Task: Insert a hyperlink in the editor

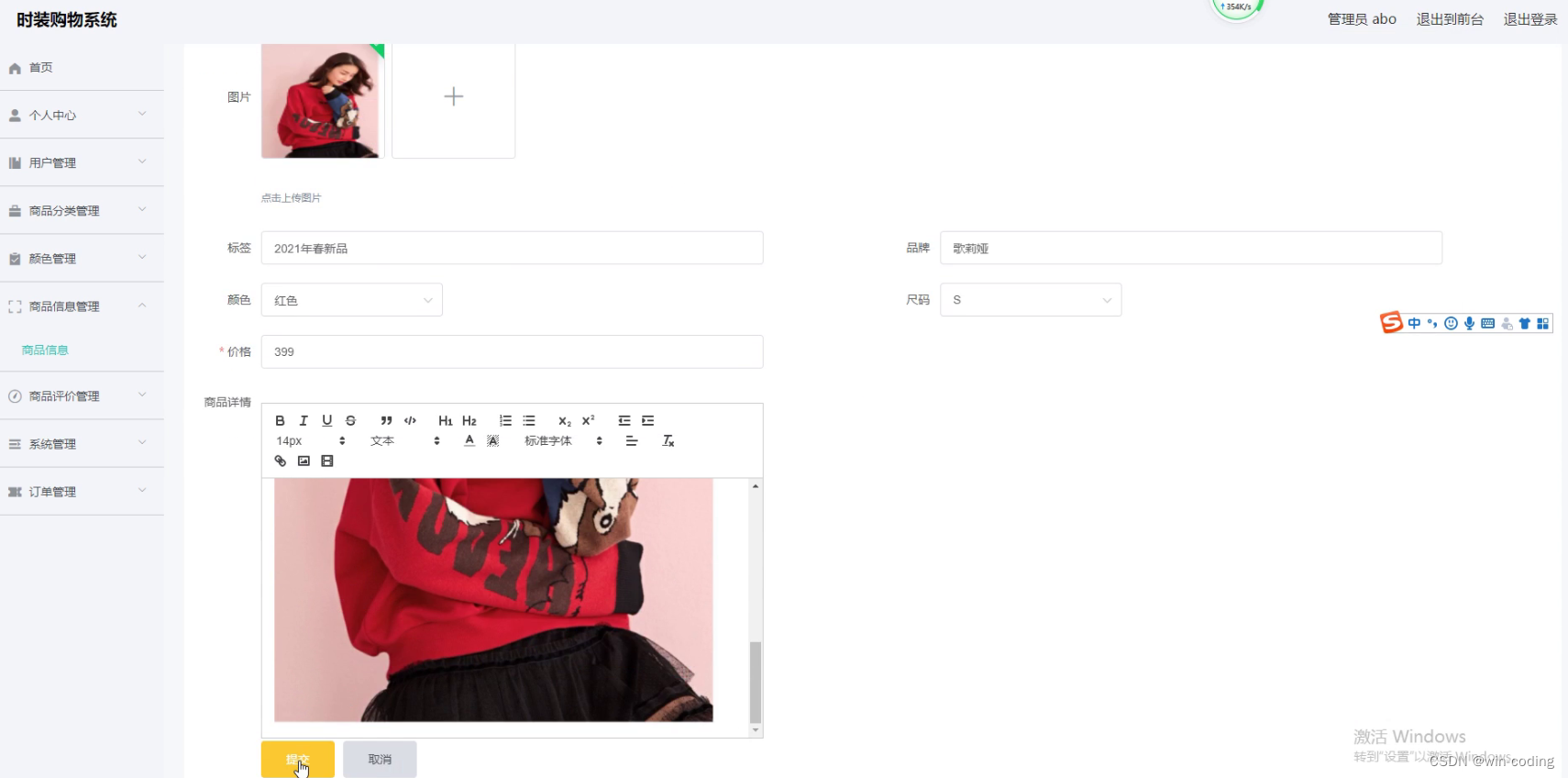Action: (x=280, y=461)
